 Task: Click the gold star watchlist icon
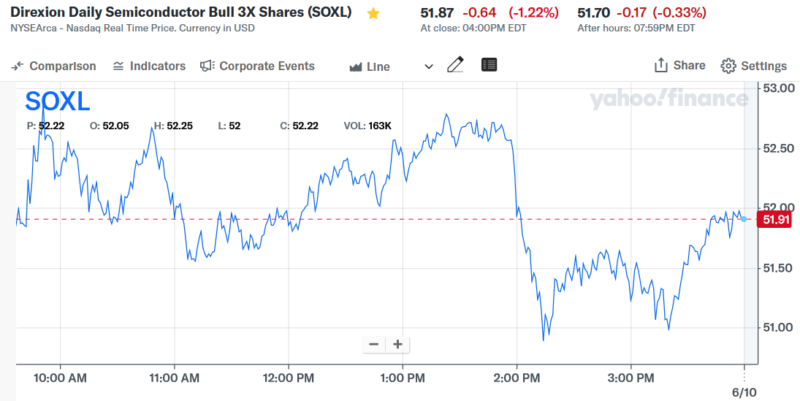(x=373, y=14)
